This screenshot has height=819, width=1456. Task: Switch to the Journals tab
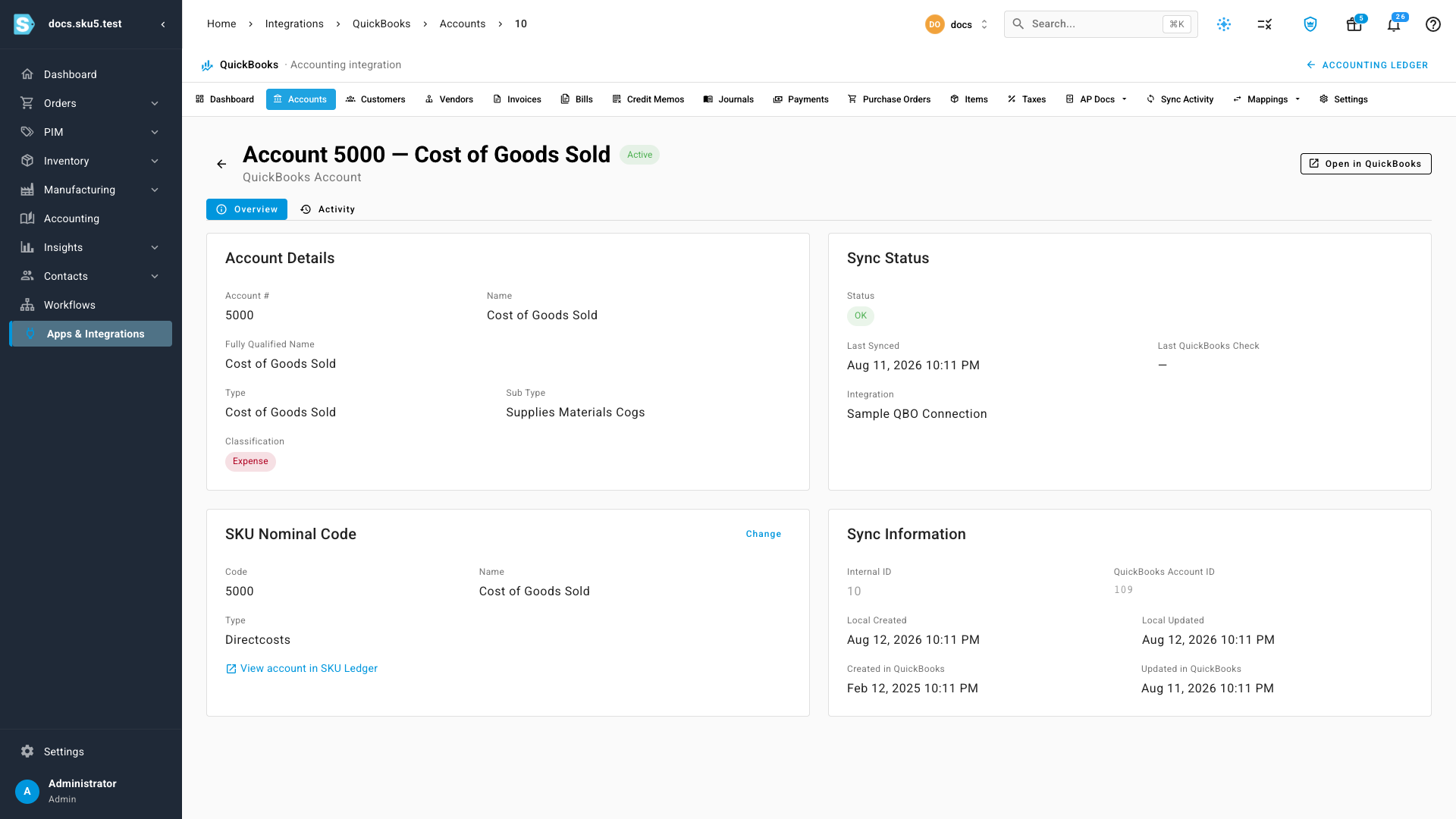coord(729,99)
